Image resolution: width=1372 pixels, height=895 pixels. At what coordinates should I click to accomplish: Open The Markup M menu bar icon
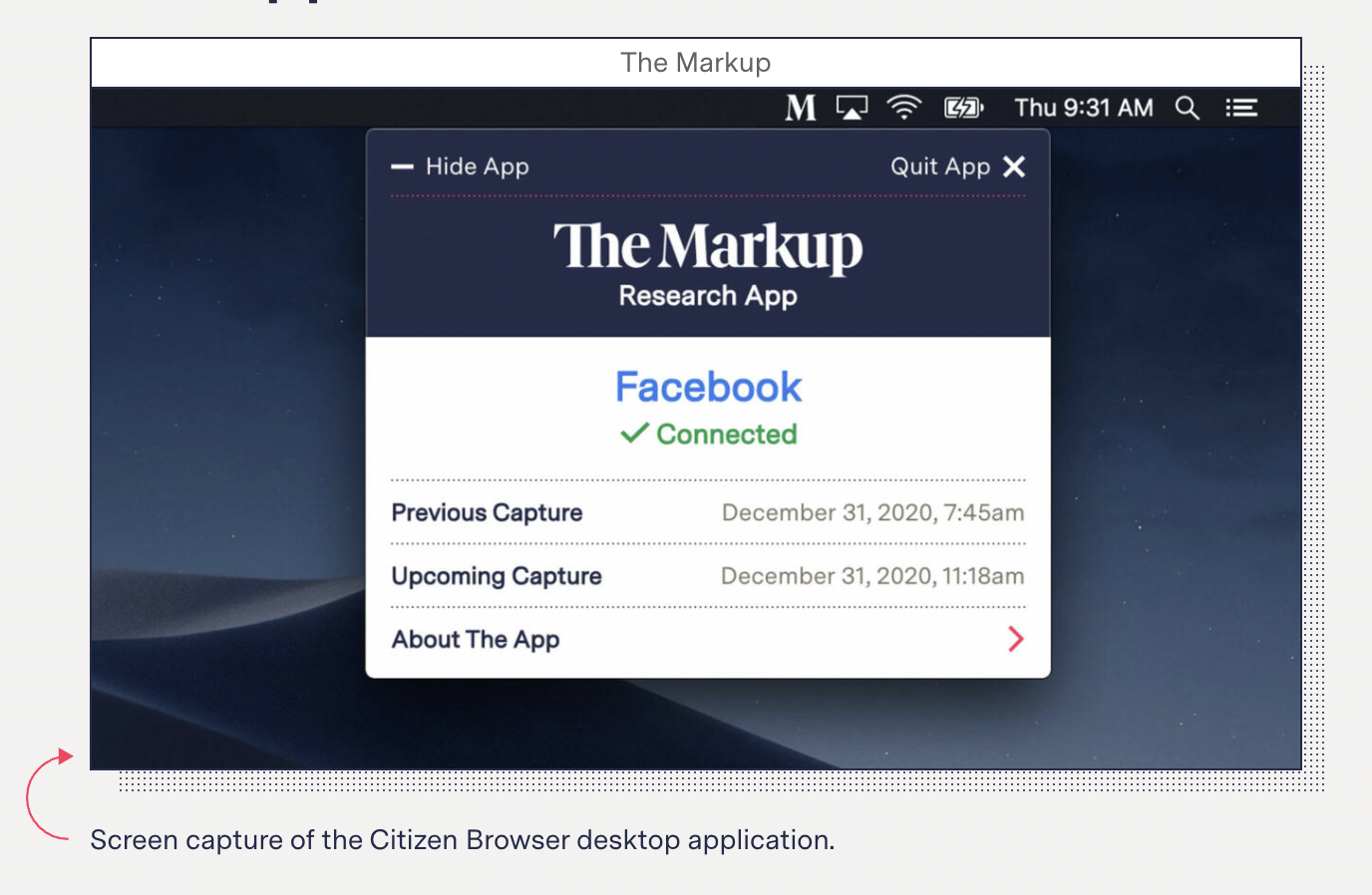coord(801,108)
